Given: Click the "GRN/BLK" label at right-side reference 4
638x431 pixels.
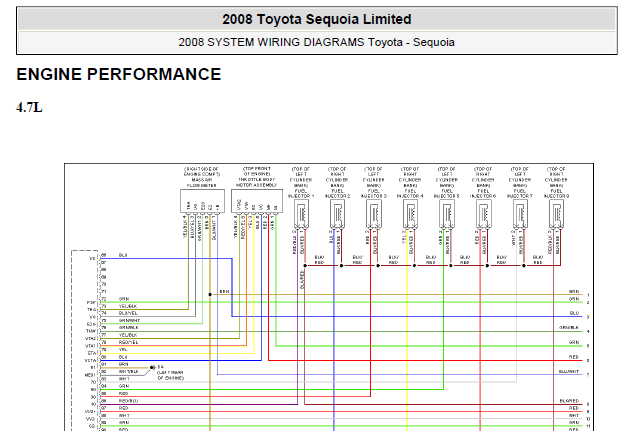Looking at the screenshot, I should (x=569, y=328).
